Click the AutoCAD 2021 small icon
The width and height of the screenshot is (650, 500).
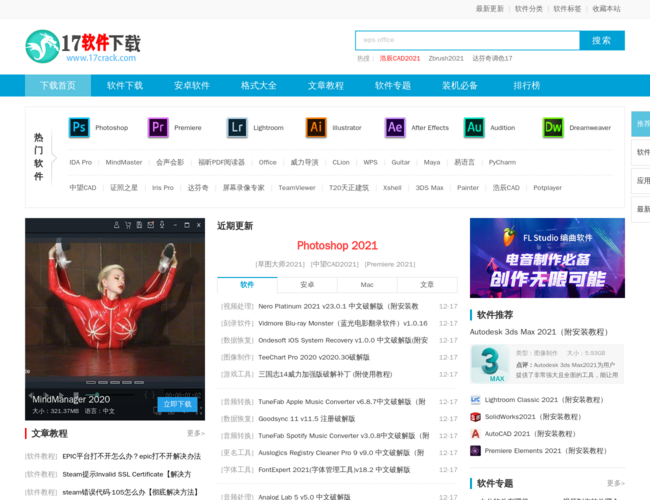tap(475, 434)
